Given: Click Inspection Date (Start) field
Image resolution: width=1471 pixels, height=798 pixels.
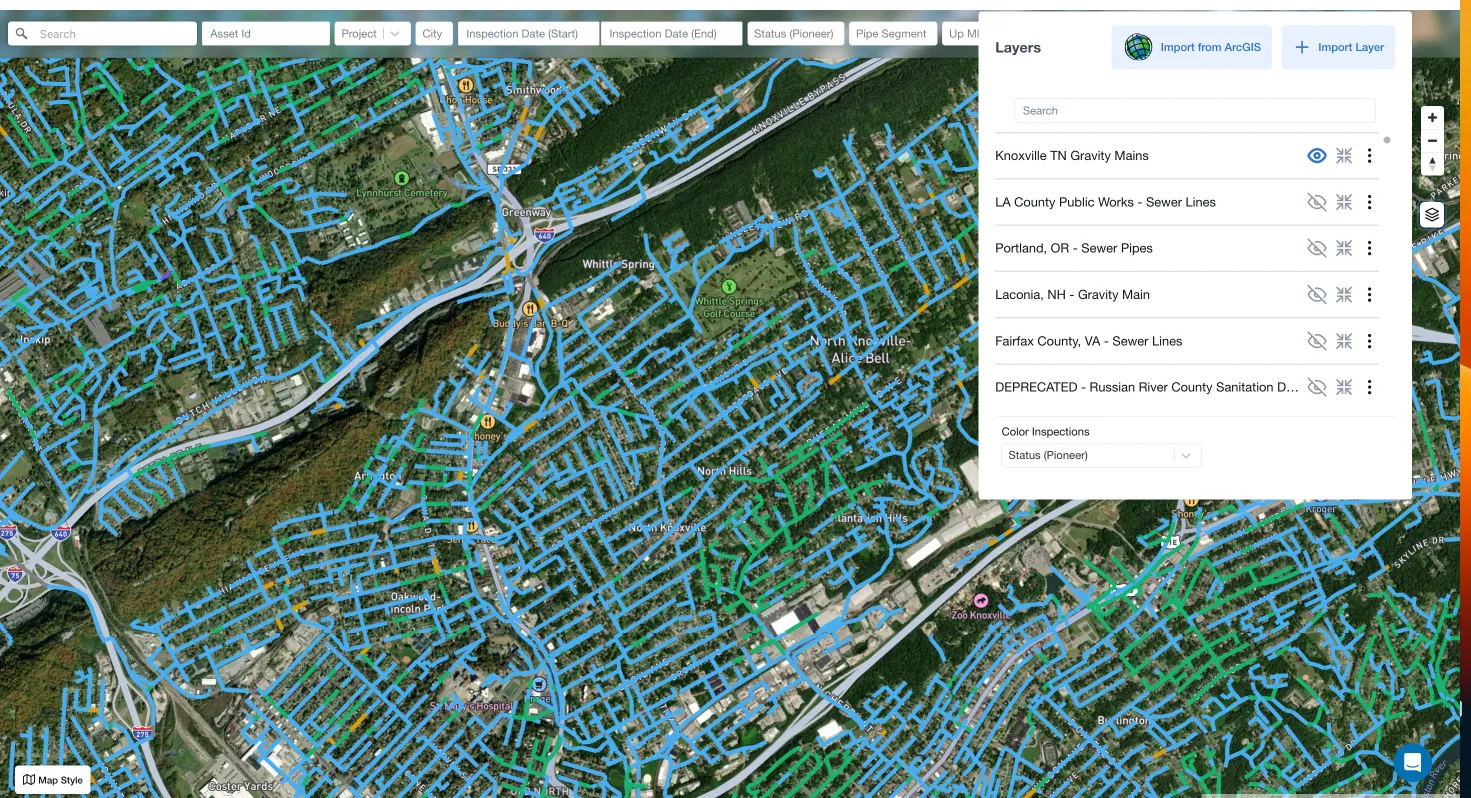Looking at the screenshot, I should pos(528,34).
